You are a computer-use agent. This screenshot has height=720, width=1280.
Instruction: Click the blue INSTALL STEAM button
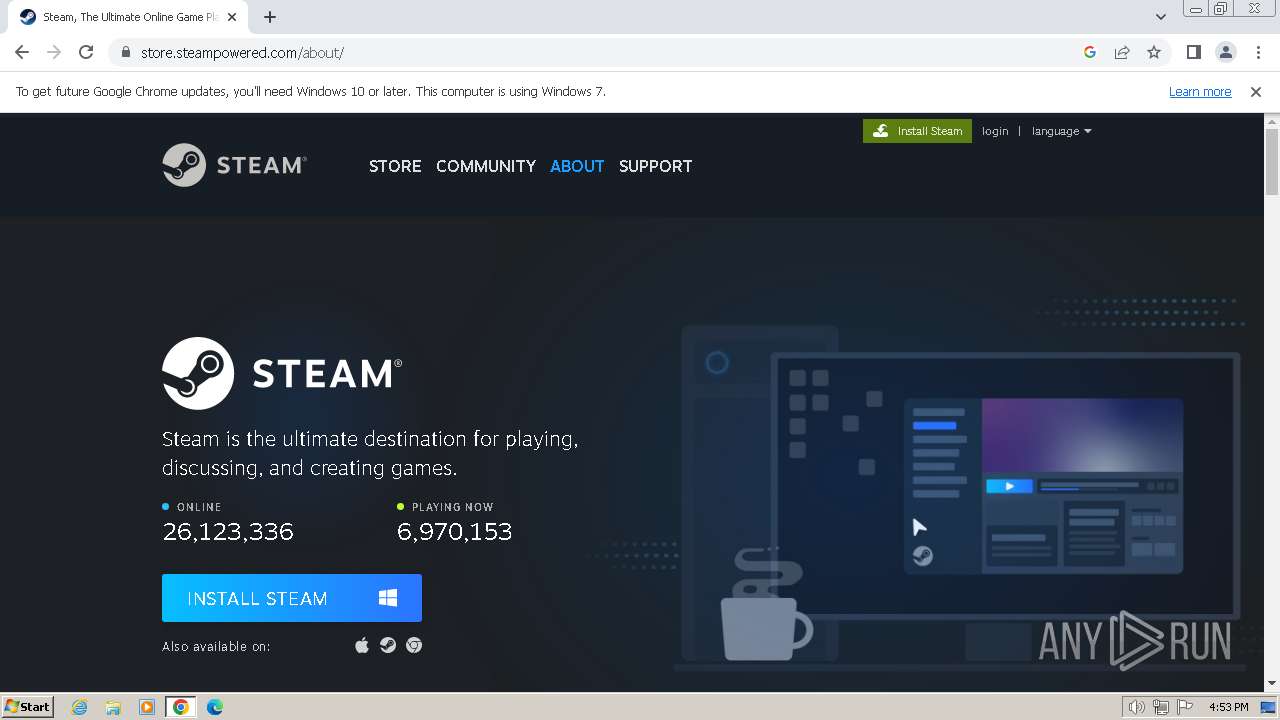click(x=292, y=598)
